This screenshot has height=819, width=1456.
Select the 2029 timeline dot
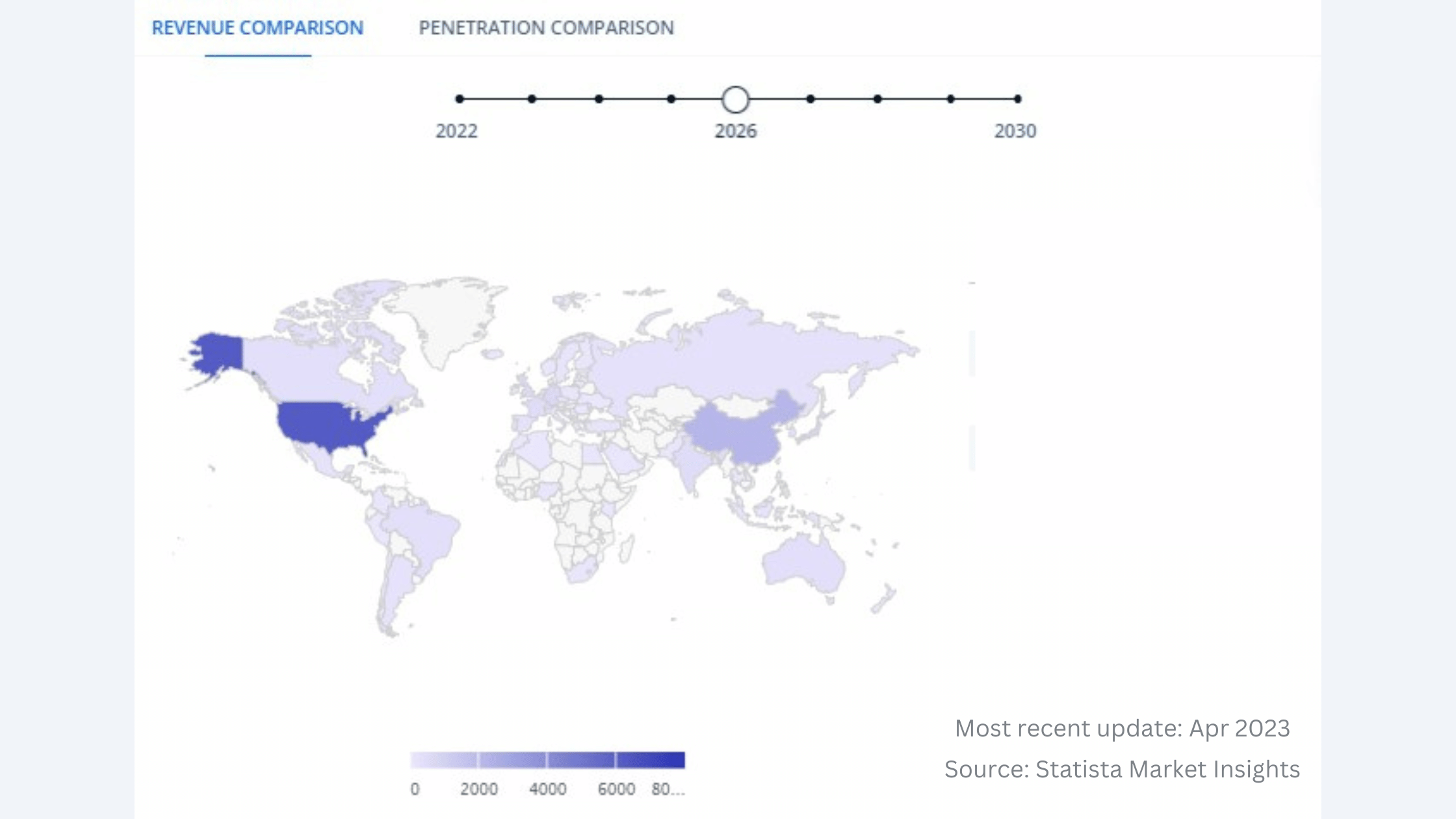point(950,99)
